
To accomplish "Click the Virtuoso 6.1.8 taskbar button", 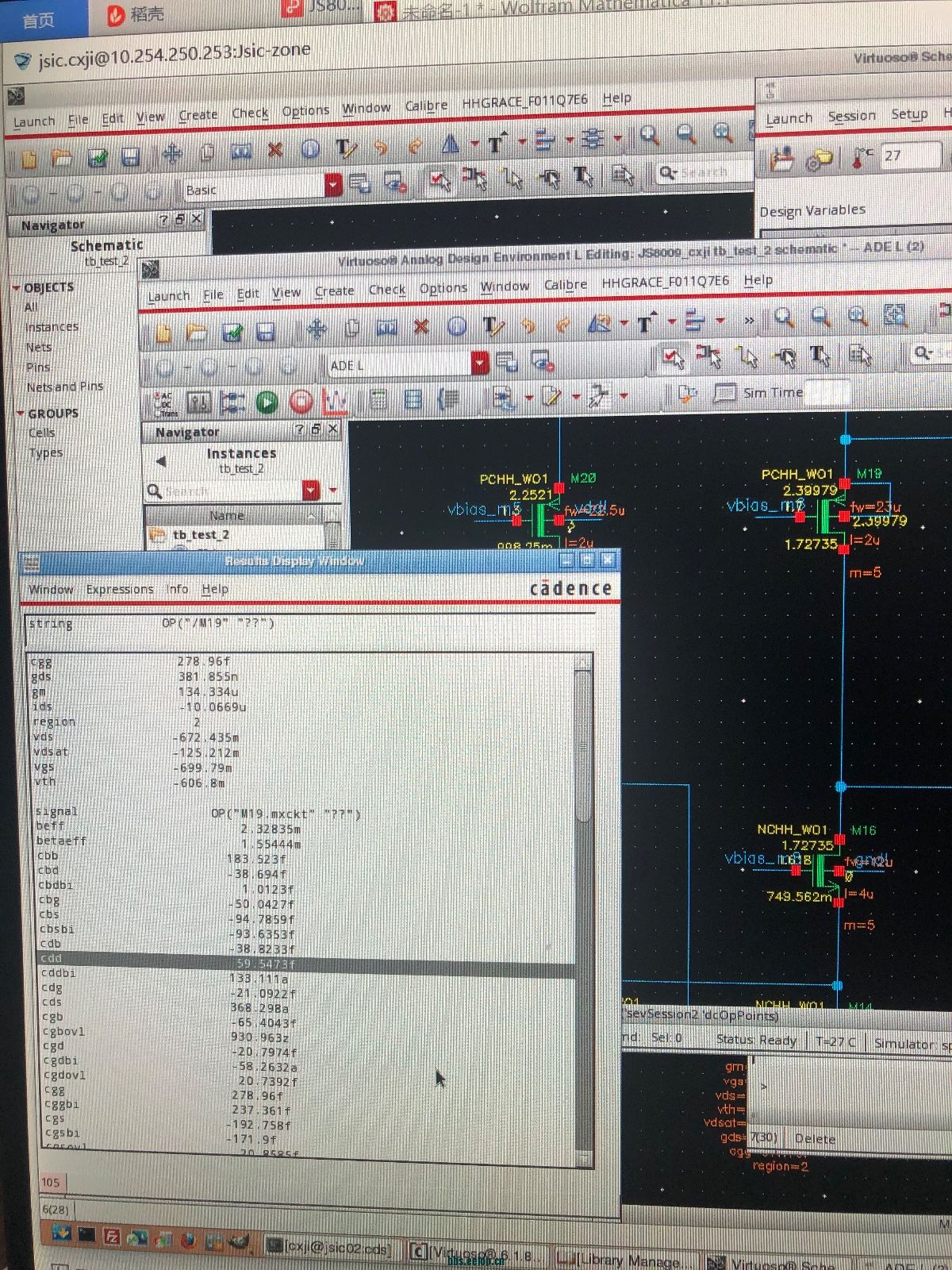I will click(x=476, y=1254).
